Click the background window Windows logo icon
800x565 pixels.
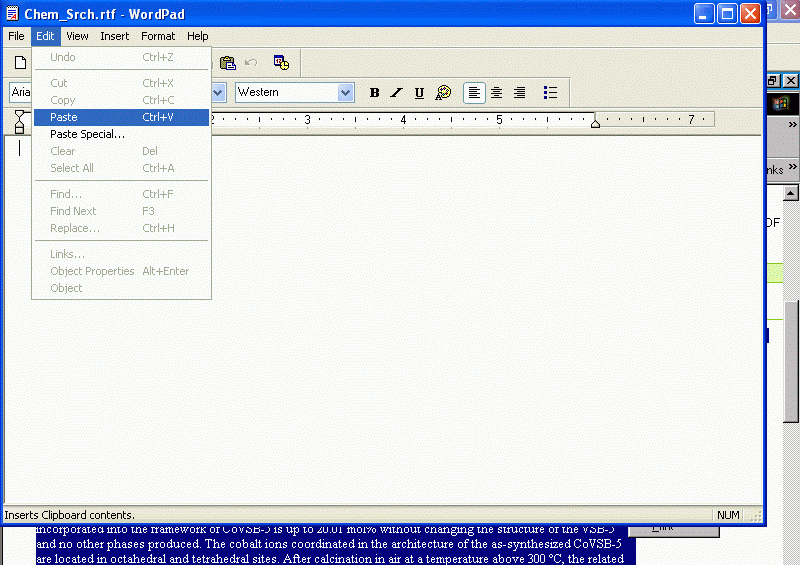780,104
